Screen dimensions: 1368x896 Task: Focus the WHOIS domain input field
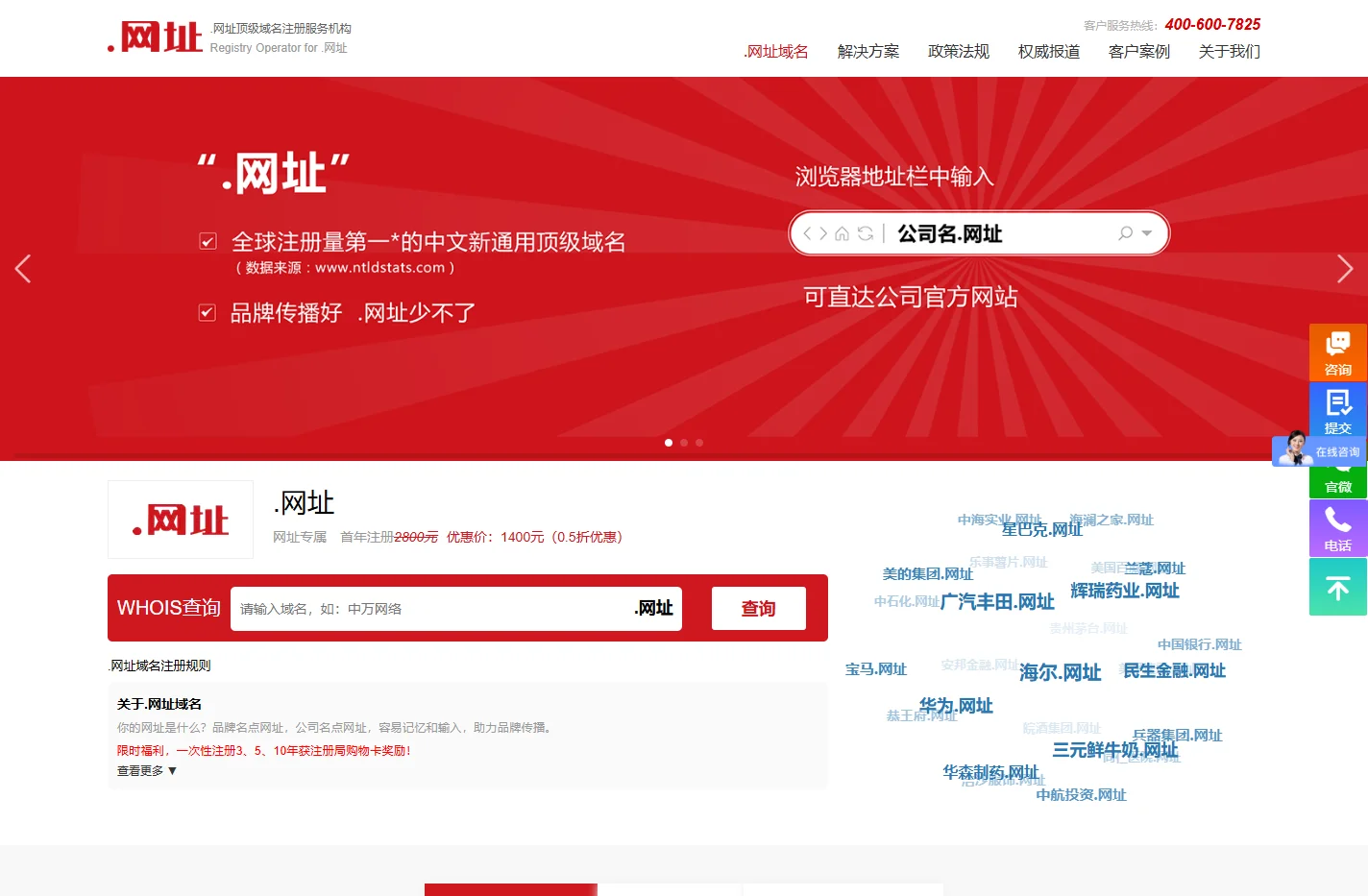pyautogui.click(x=456, y=609)
